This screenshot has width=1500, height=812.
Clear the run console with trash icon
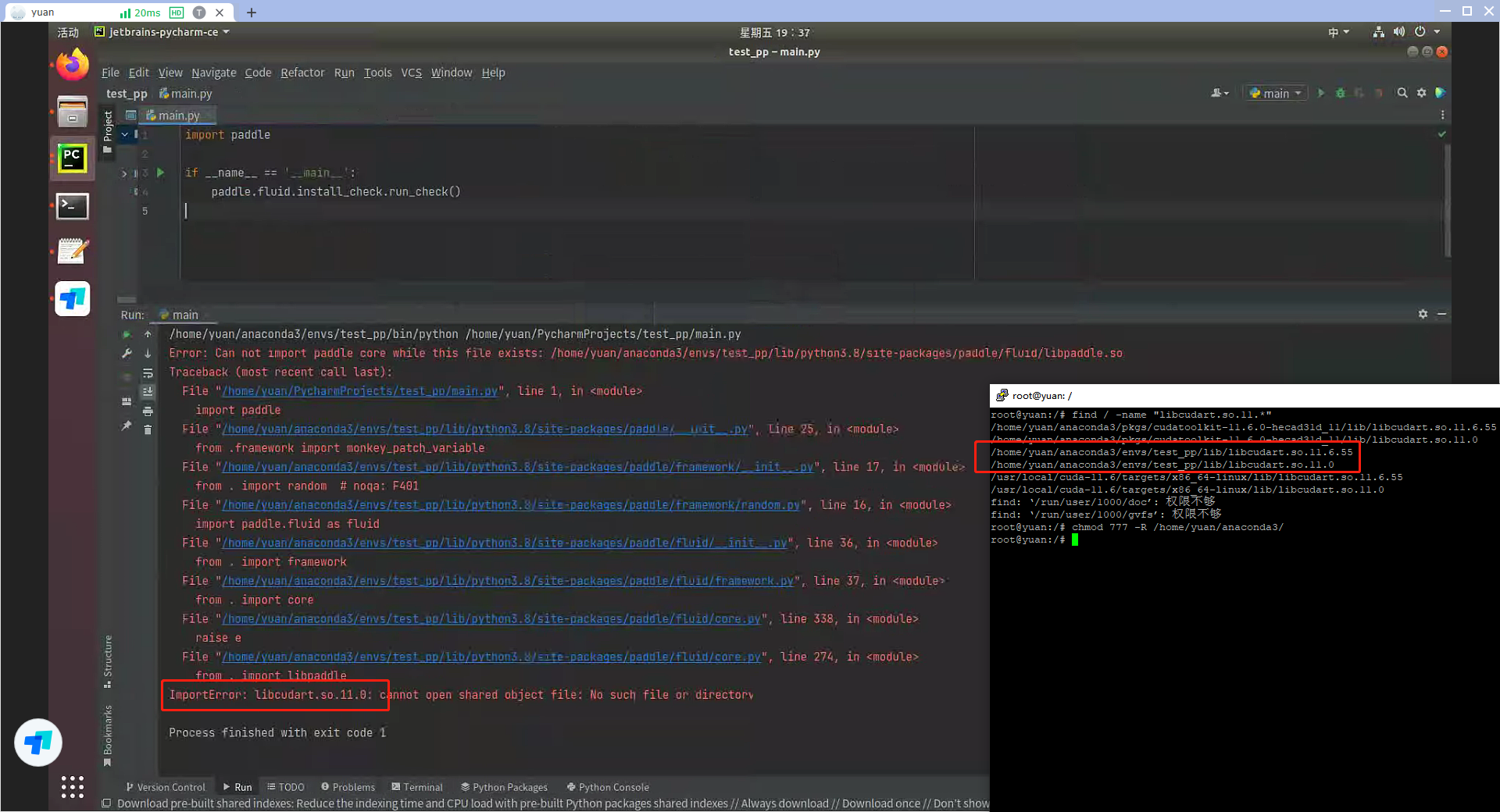148,430
